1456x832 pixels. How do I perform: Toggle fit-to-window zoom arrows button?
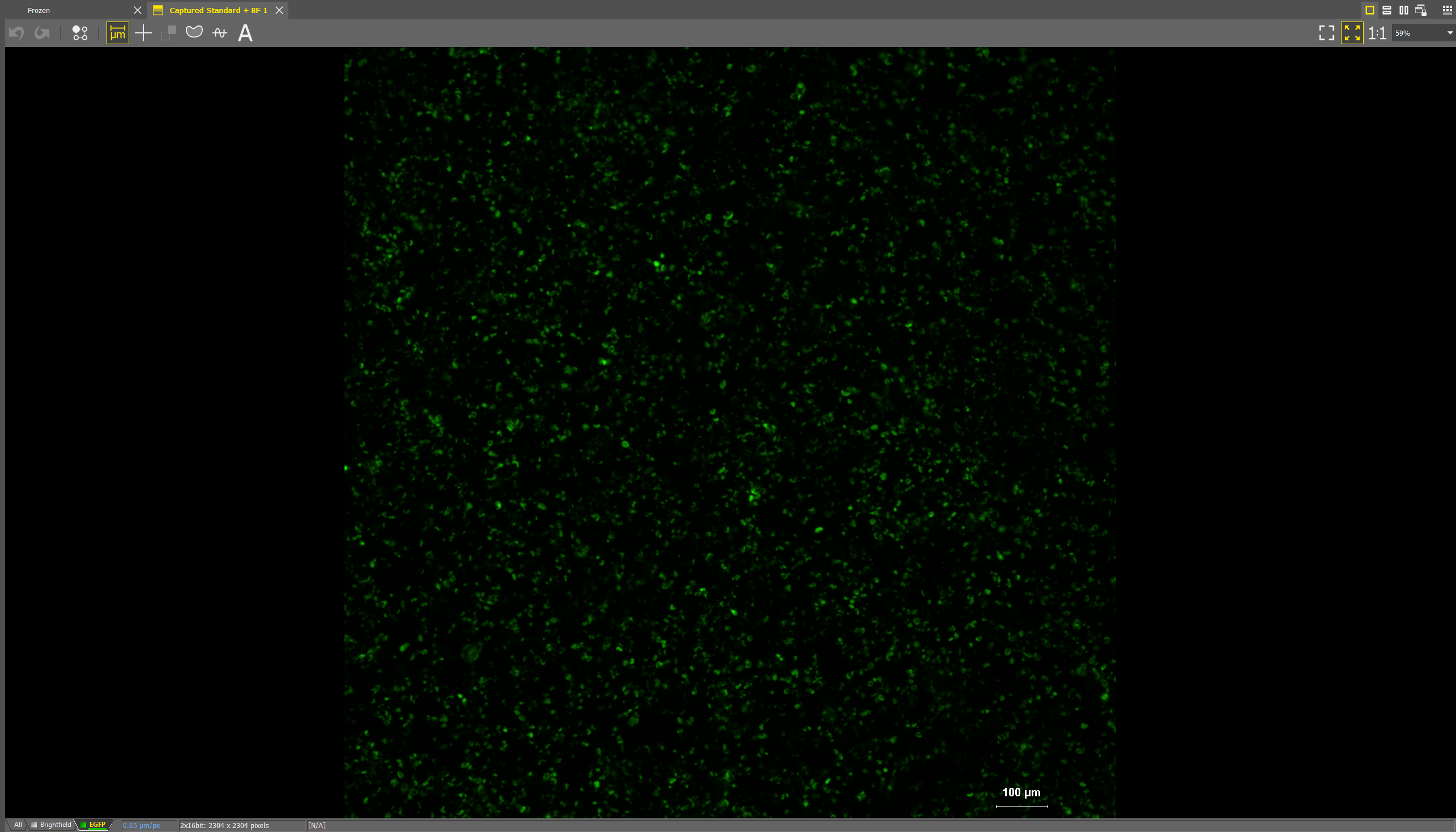coord(1351,33)
